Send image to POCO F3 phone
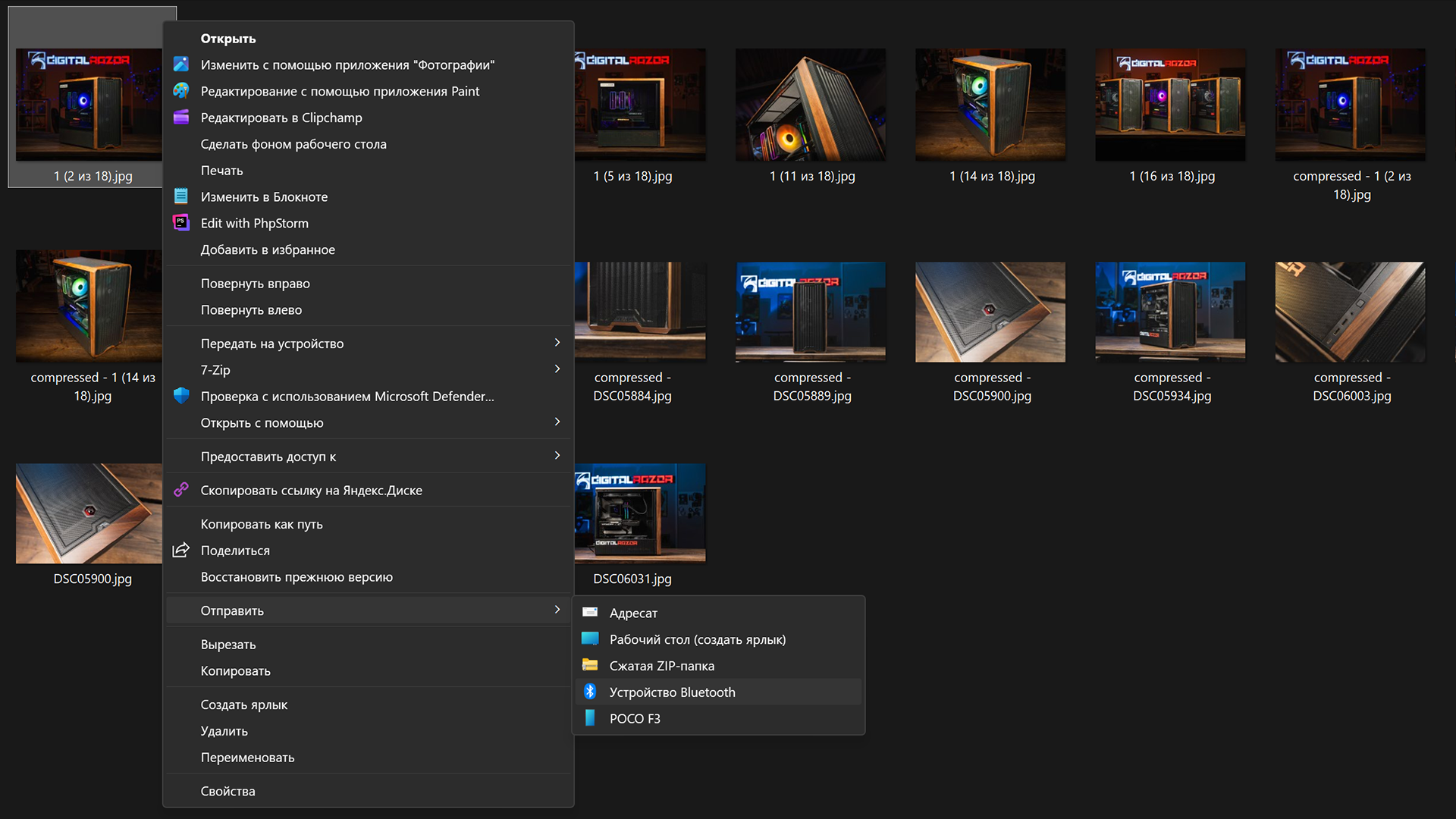This screenshot has height=819, width=1456. (x=635, y=718)
